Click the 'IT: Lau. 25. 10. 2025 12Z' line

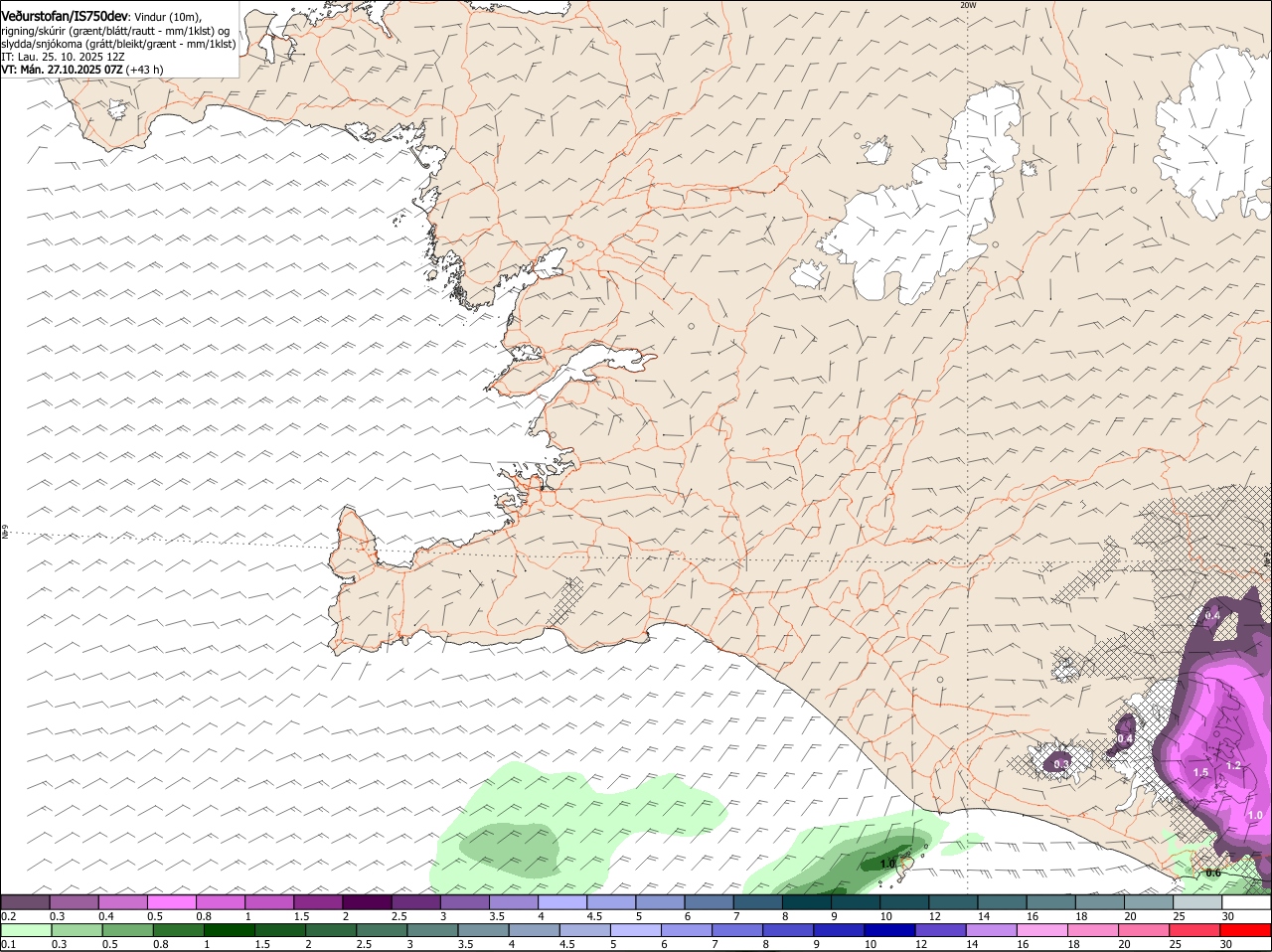pos(63,57)
